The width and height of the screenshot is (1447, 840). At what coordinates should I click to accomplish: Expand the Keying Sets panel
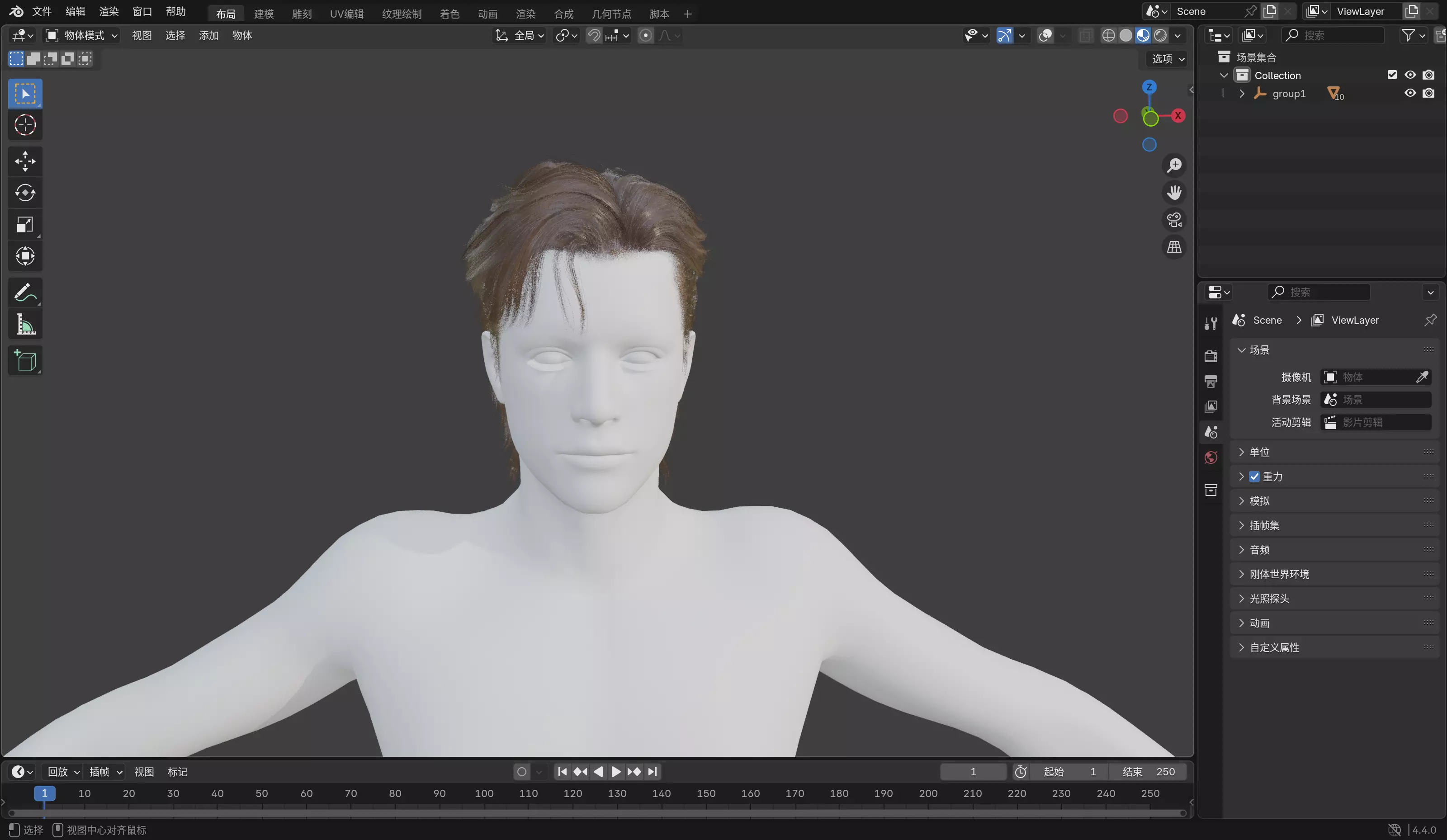tap(1334, 525)
